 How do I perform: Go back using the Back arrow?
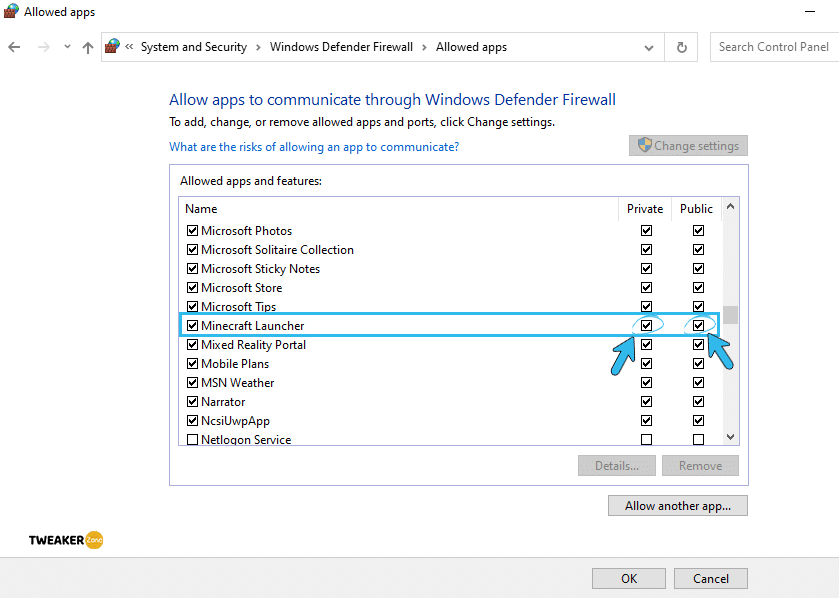[14, 47]
